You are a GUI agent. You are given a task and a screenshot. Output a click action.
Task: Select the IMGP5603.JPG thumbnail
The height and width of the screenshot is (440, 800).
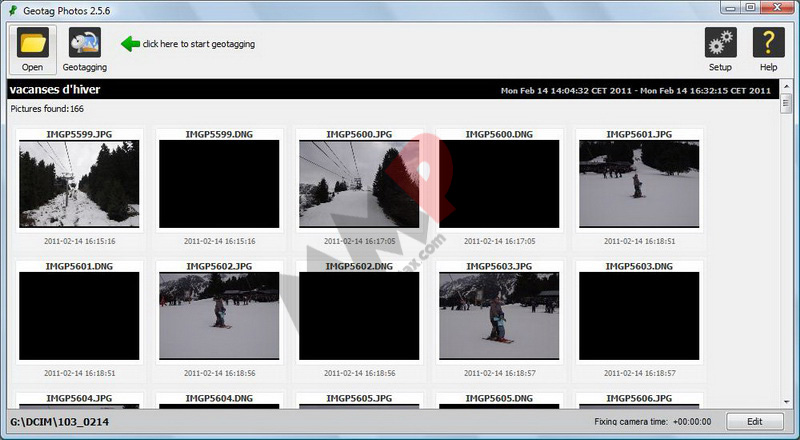point(499,316)
